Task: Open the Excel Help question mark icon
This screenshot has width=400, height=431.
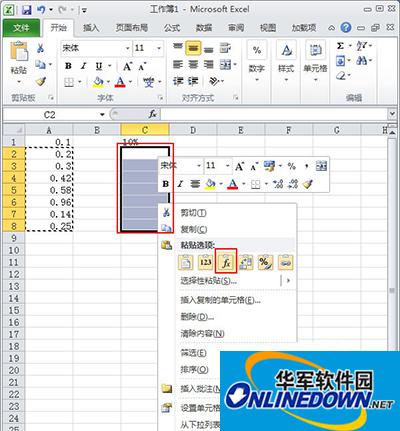Action: [x=346, y=28]
